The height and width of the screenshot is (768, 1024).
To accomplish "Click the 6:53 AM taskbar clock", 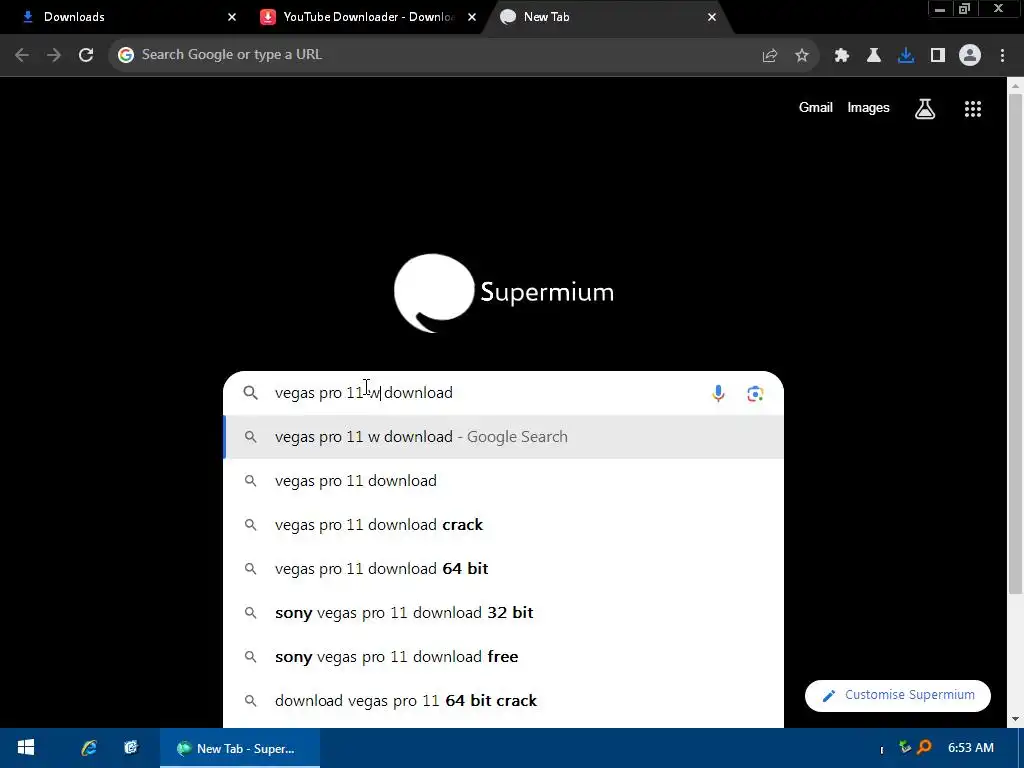I will click(970, 748).
